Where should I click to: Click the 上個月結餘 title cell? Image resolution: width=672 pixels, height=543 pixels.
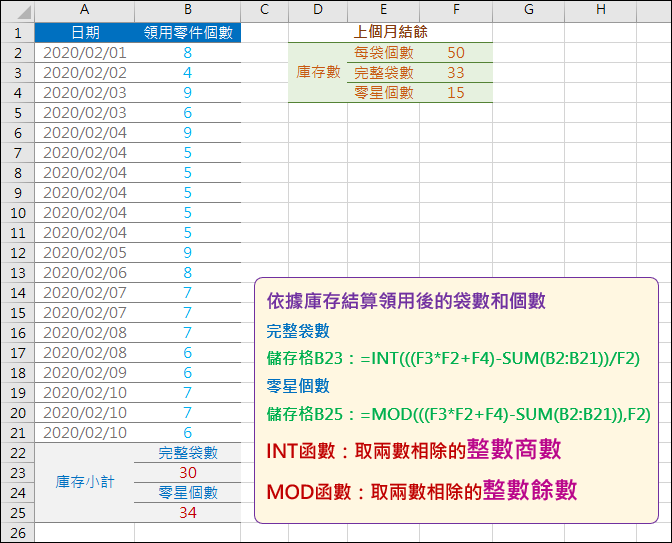click(x=390, y=32)
